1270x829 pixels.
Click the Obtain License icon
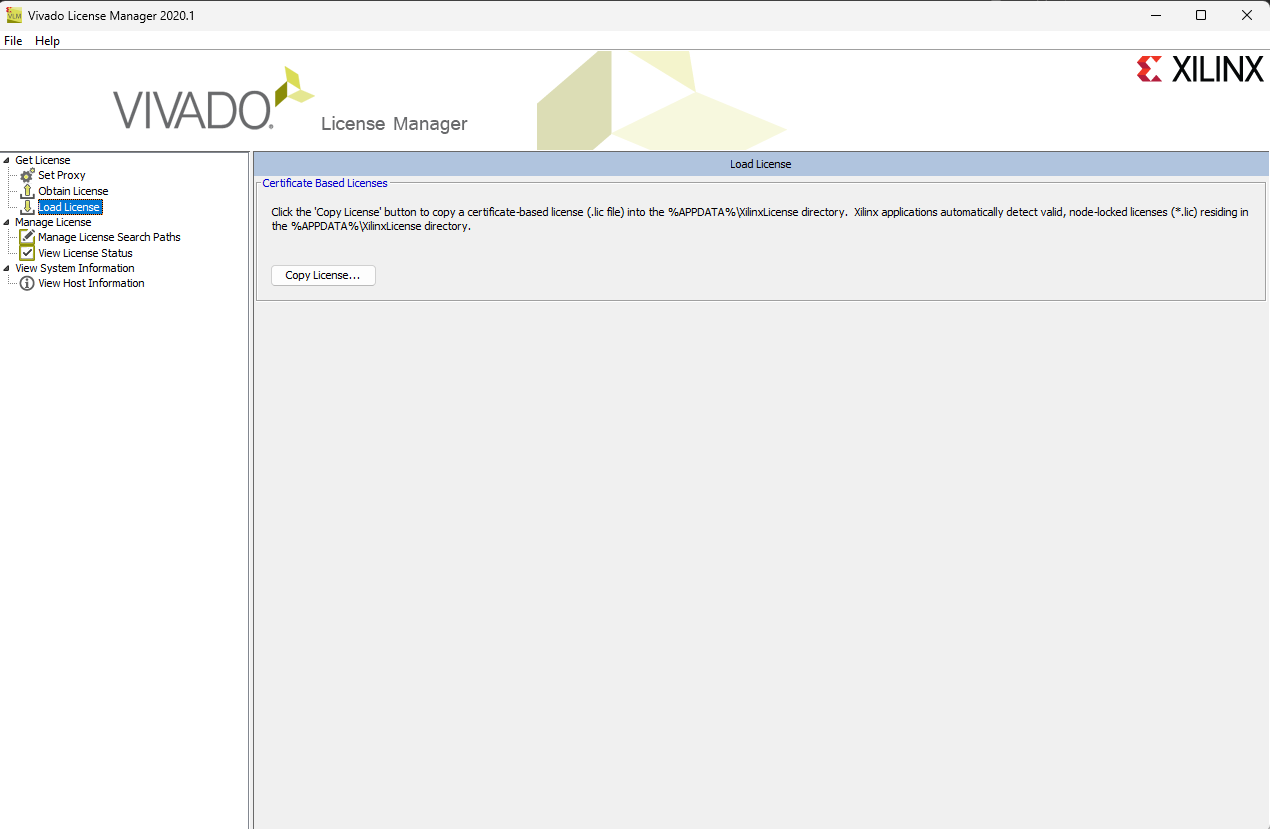tap(27, 191)
